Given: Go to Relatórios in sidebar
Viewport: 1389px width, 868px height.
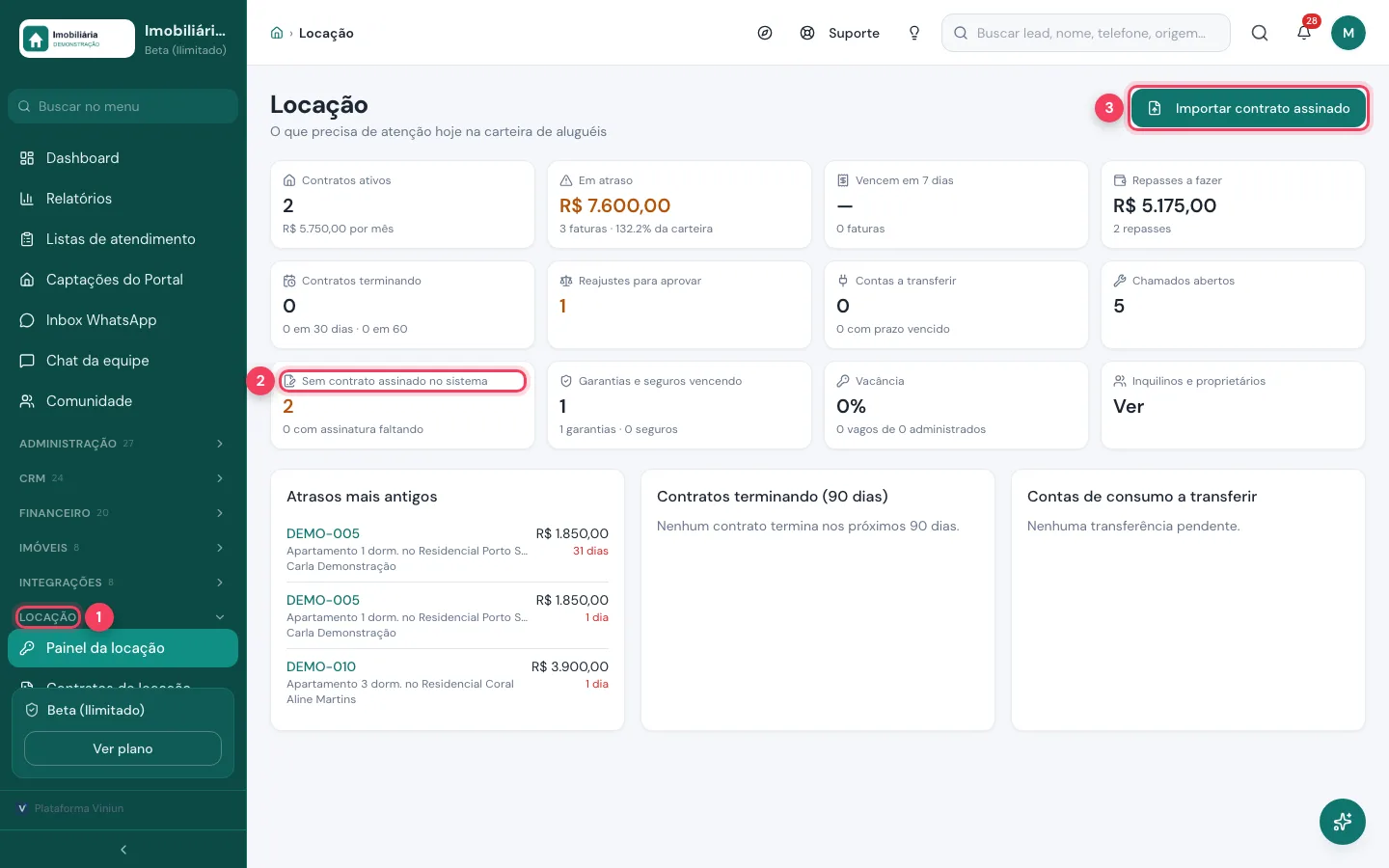Looking at the screenshot, I should tap(123, 199).
